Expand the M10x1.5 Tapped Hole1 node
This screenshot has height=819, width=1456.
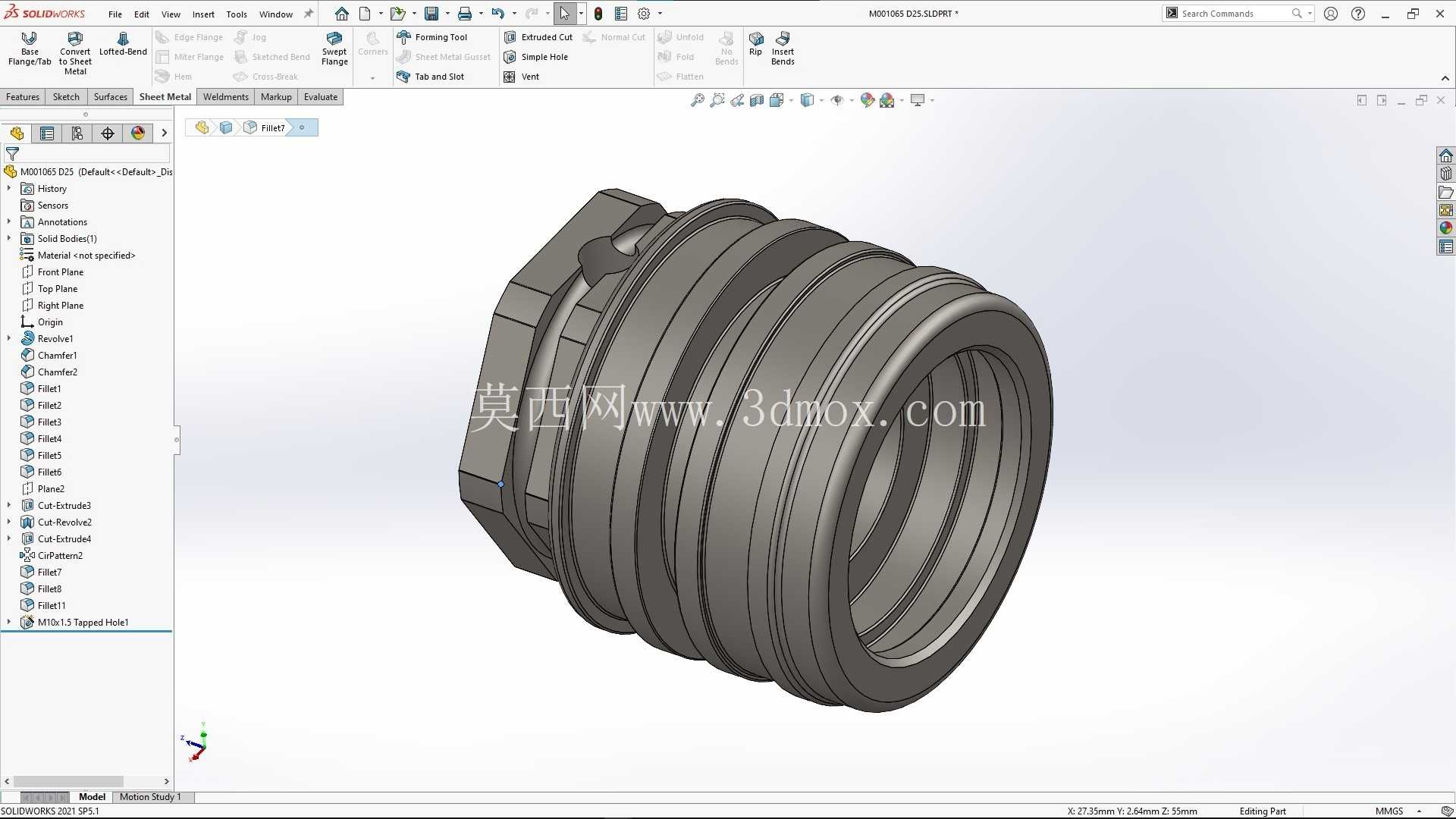(9, 622)
